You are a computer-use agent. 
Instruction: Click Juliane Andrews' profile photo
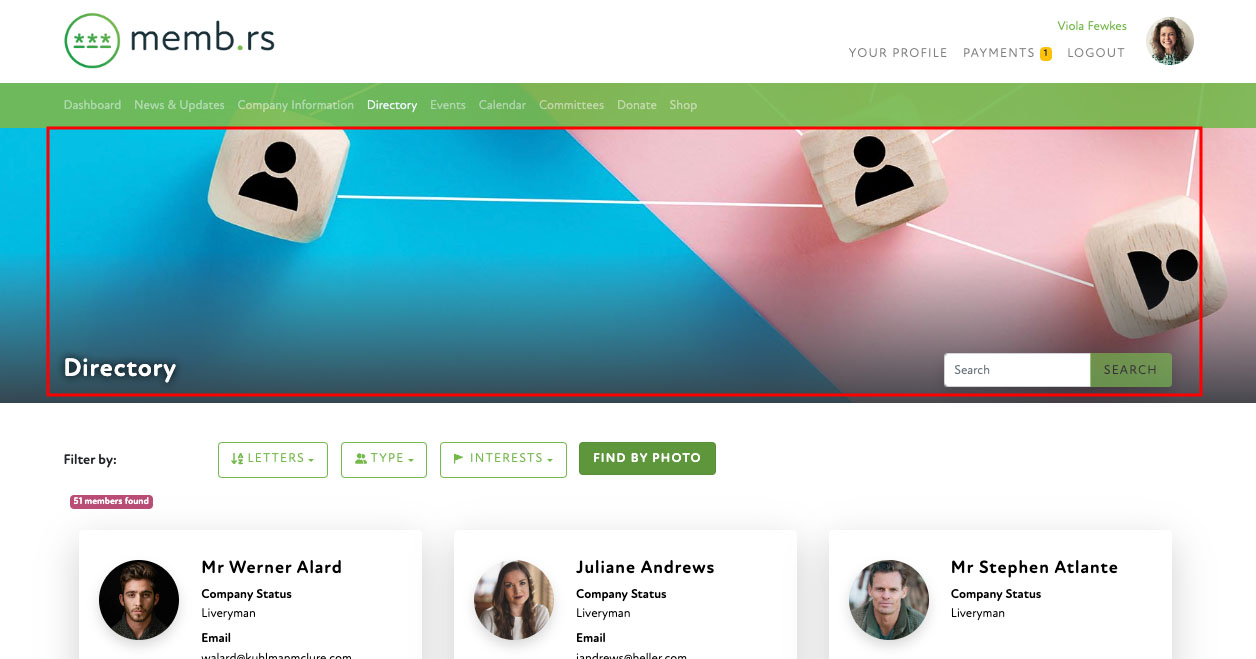514,600
